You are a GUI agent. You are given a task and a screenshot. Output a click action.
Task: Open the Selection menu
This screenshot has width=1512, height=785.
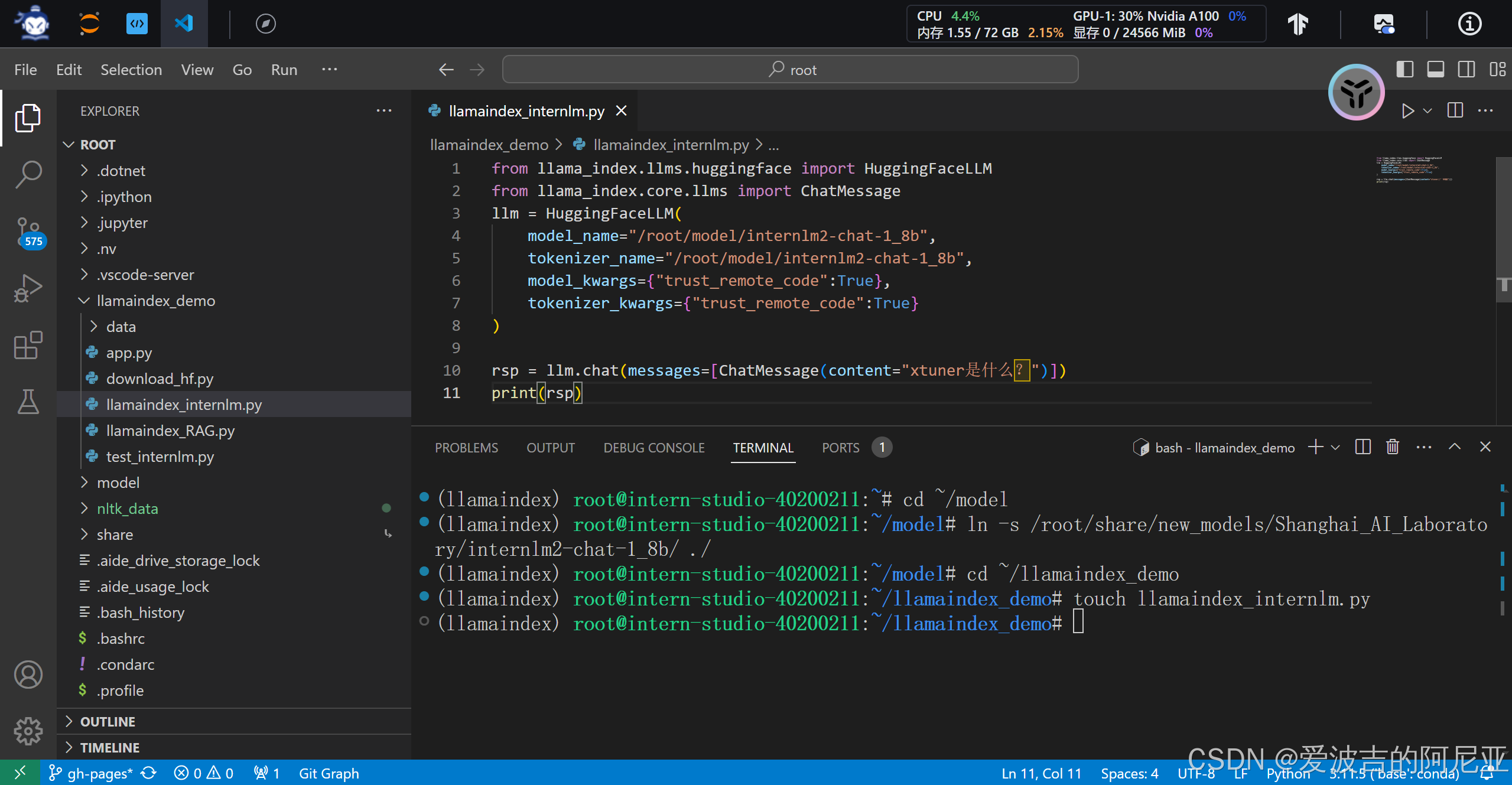coord(131,70)
